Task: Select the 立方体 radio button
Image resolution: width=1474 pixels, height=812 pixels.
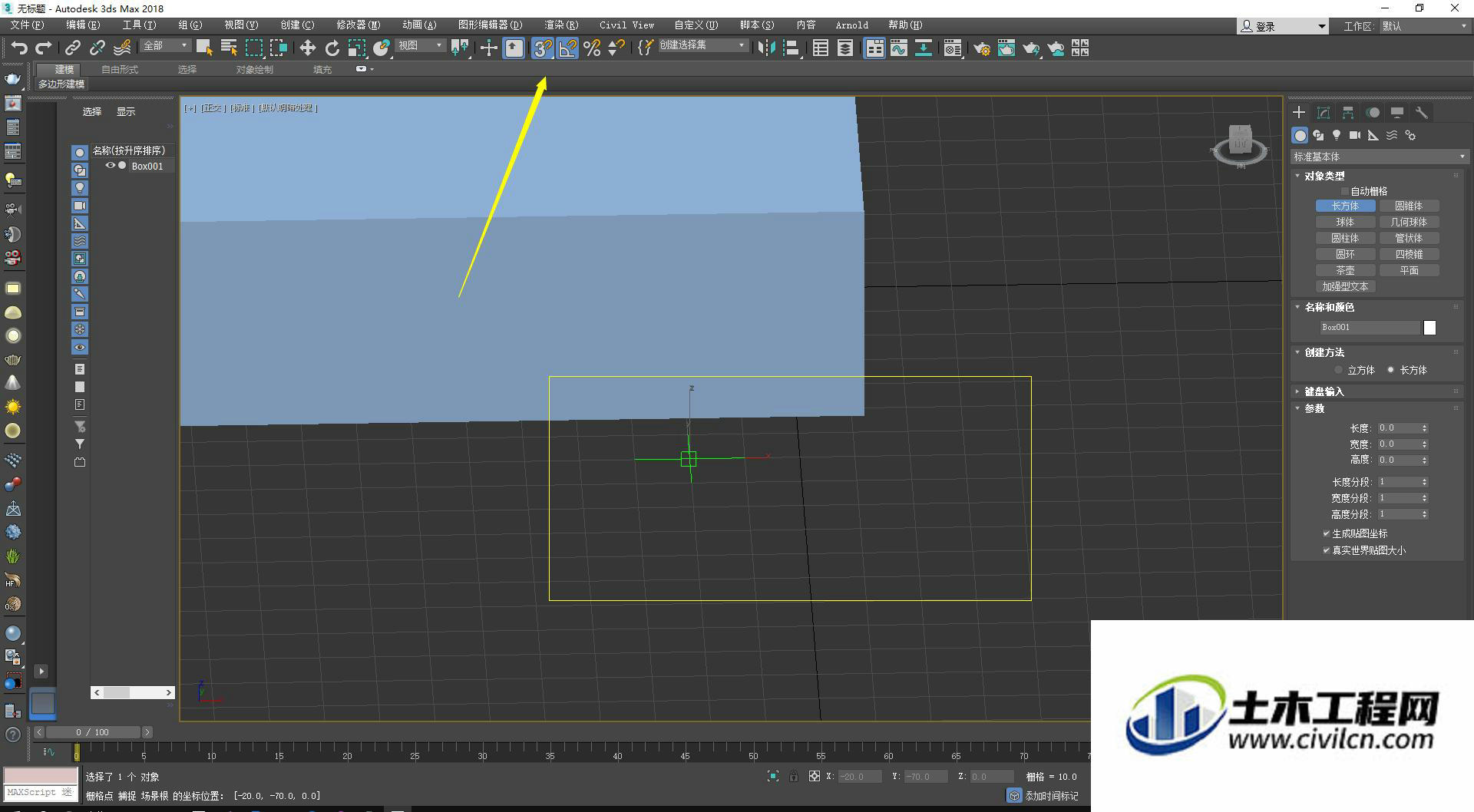Action: pyautogui.click(x=1339, y=370)
